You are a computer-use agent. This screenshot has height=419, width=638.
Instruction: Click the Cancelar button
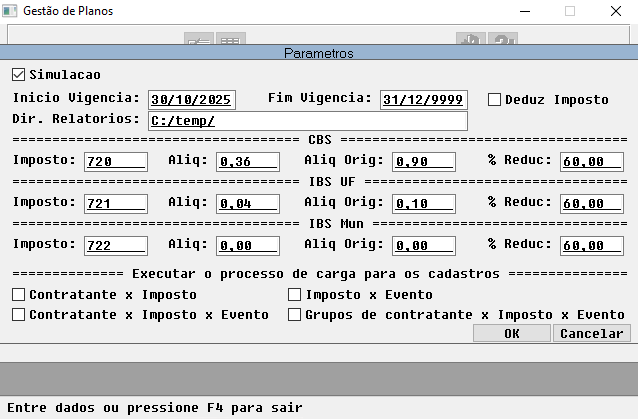(592, 333)
